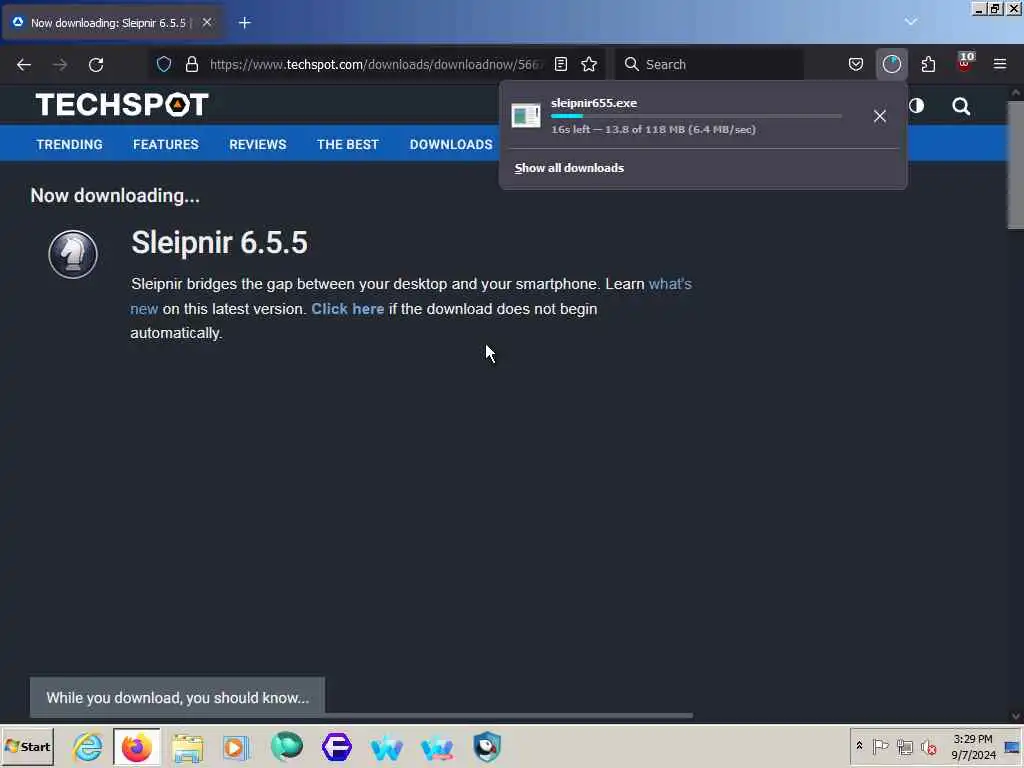The image size is (1024, 768).
Task: Close the Now downloading tab
Action: [207, 22]
